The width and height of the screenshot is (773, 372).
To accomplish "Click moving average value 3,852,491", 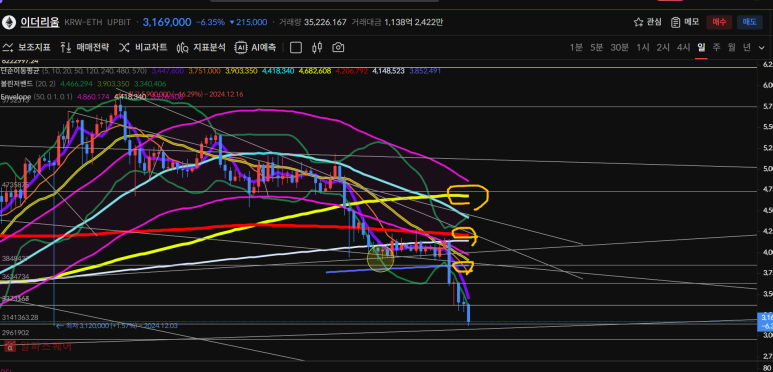I will click(x=425, y=71).
